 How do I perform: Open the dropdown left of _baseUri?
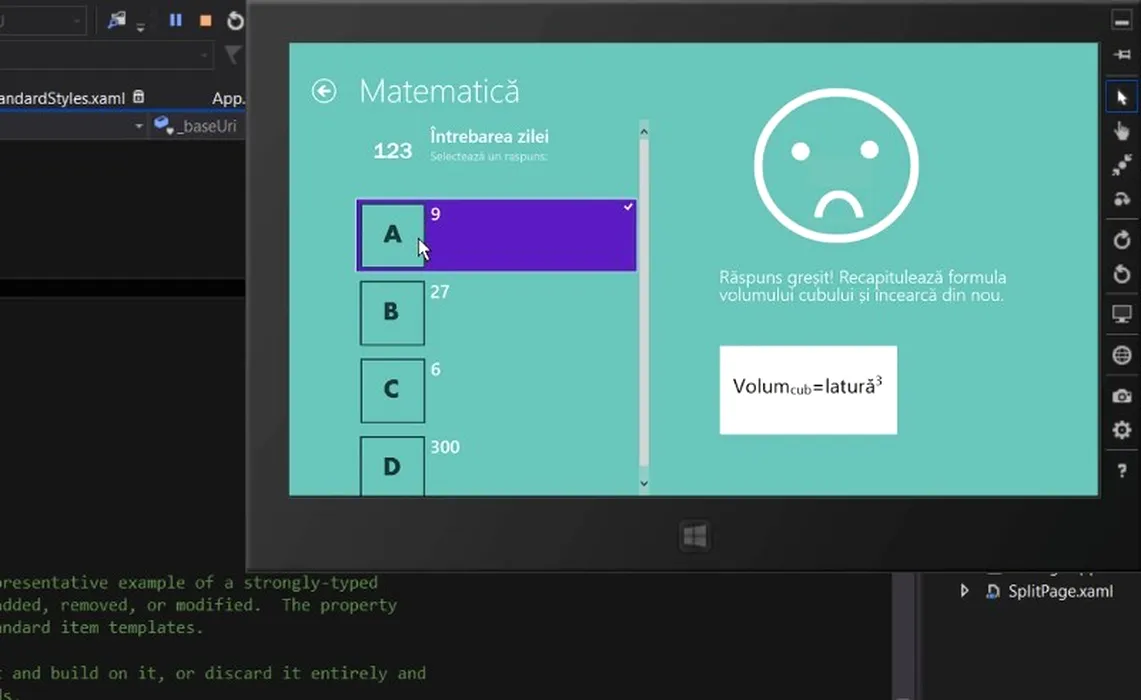tap(139, 127)
